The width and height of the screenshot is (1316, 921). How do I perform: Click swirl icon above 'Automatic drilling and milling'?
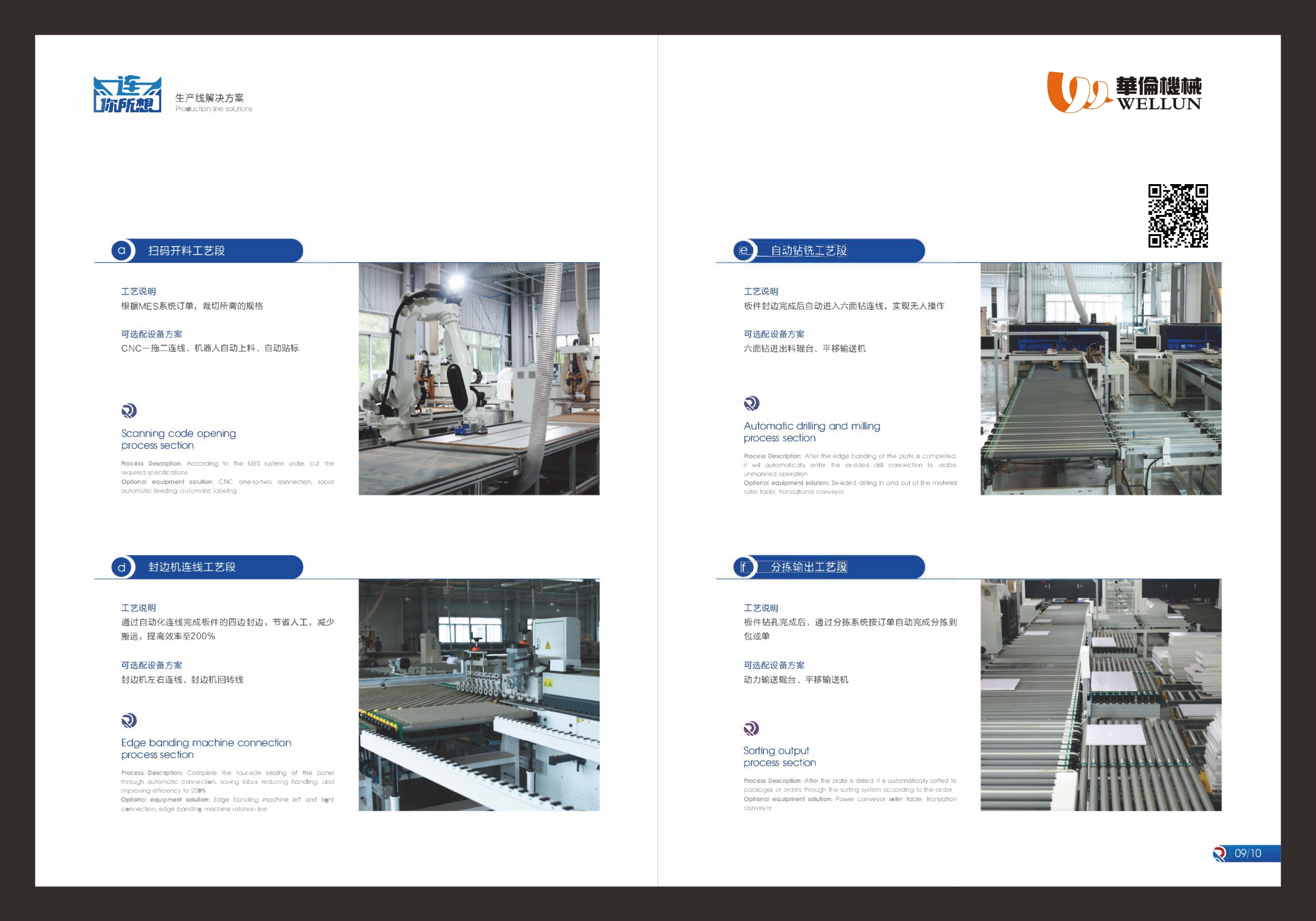[752, 403]
